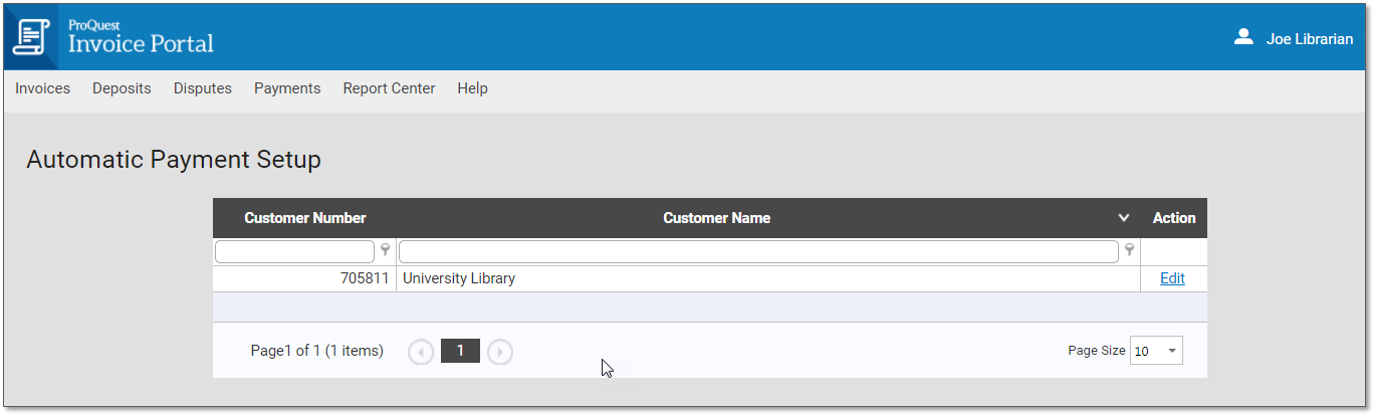Focus the Customer Number filter field

[295, 251]
